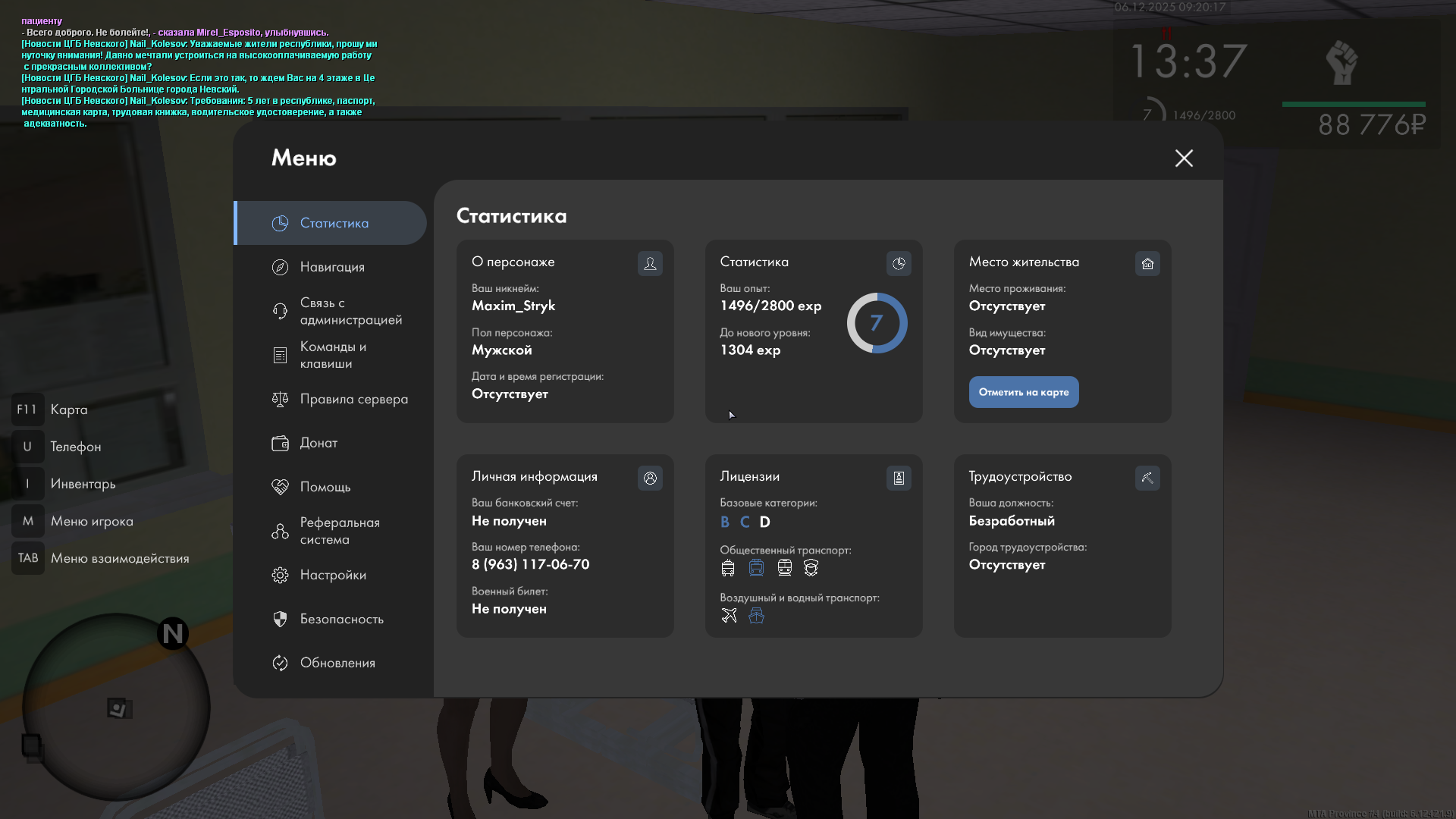
Task: Select Правила сервера in sidebar
Action: click(x=353, y=400)
